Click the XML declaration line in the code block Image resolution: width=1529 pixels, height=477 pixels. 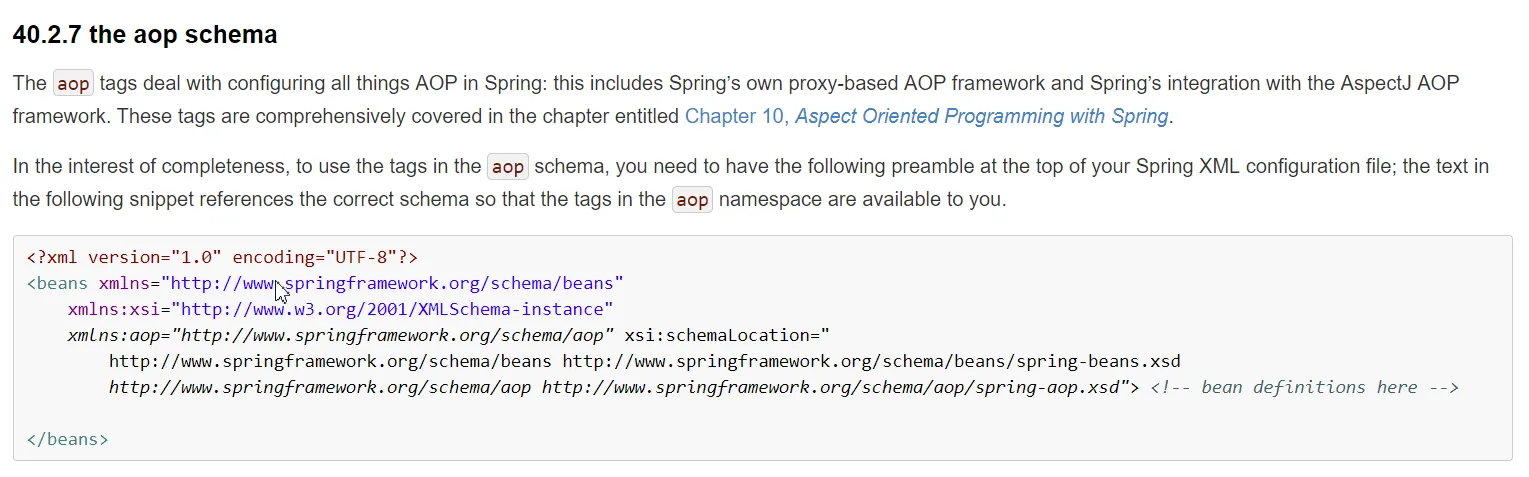222,258
